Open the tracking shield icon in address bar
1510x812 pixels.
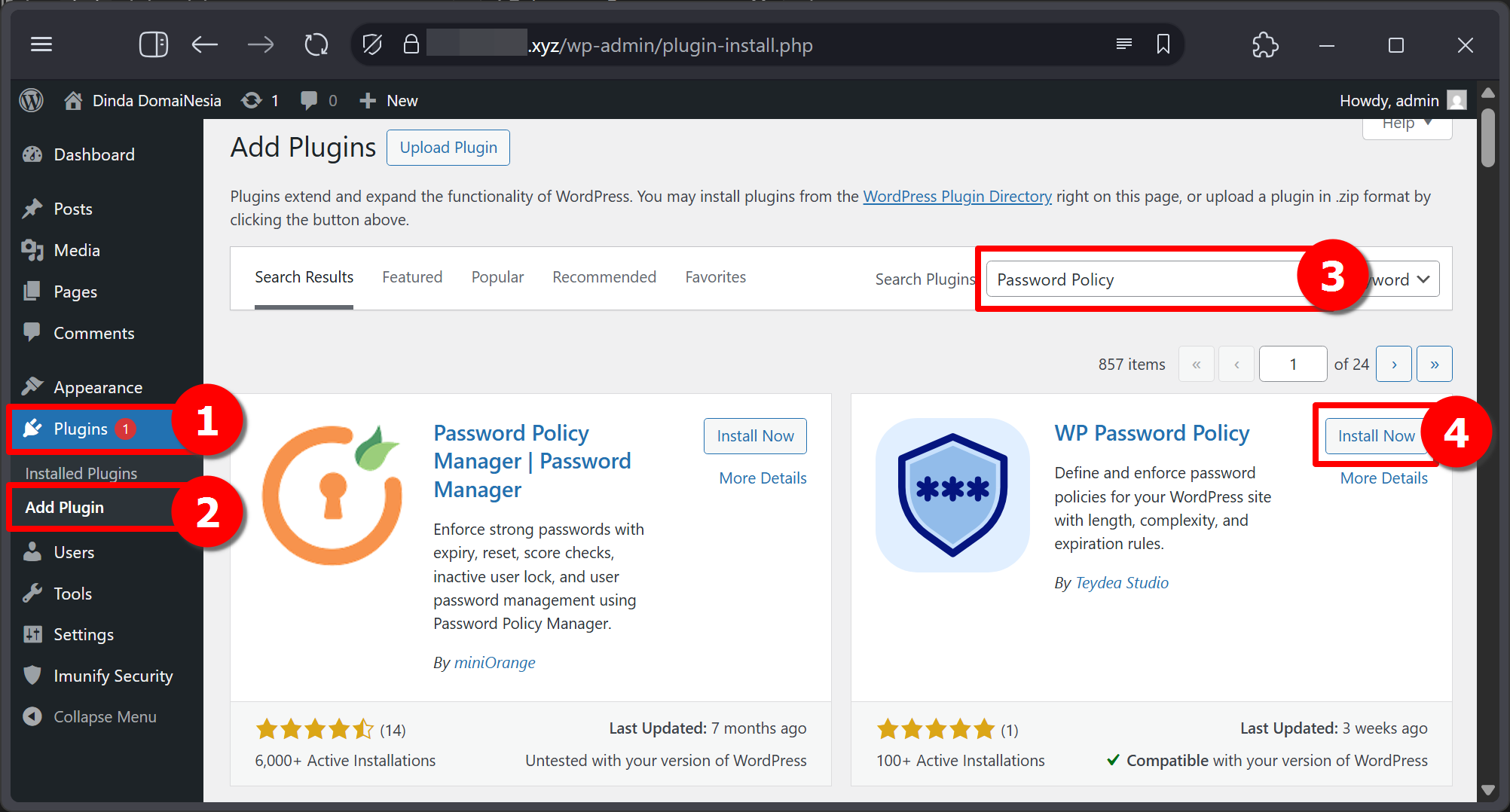[x=372, y=44]
